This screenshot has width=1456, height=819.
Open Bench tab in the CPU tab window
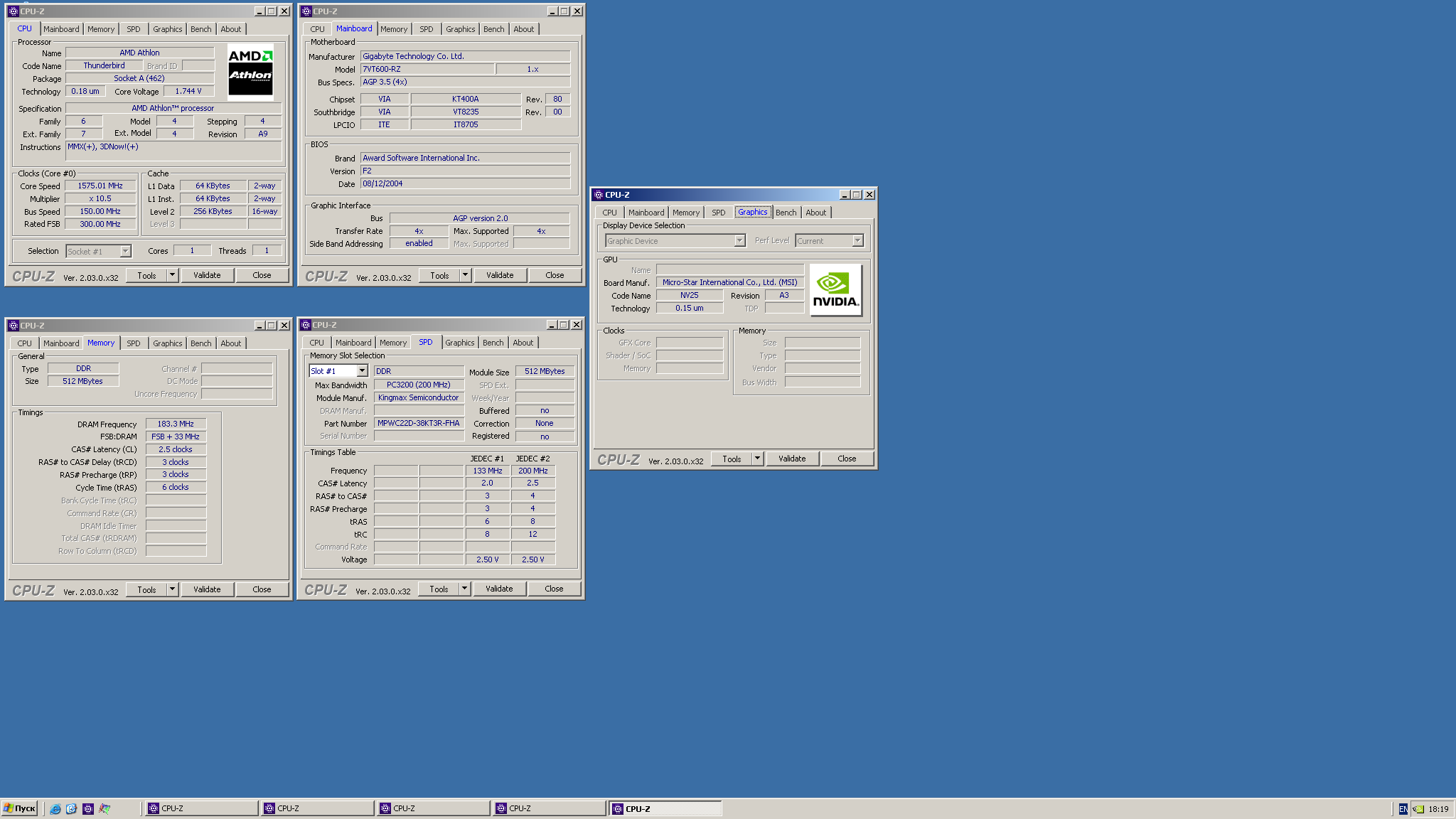point(201,29)
